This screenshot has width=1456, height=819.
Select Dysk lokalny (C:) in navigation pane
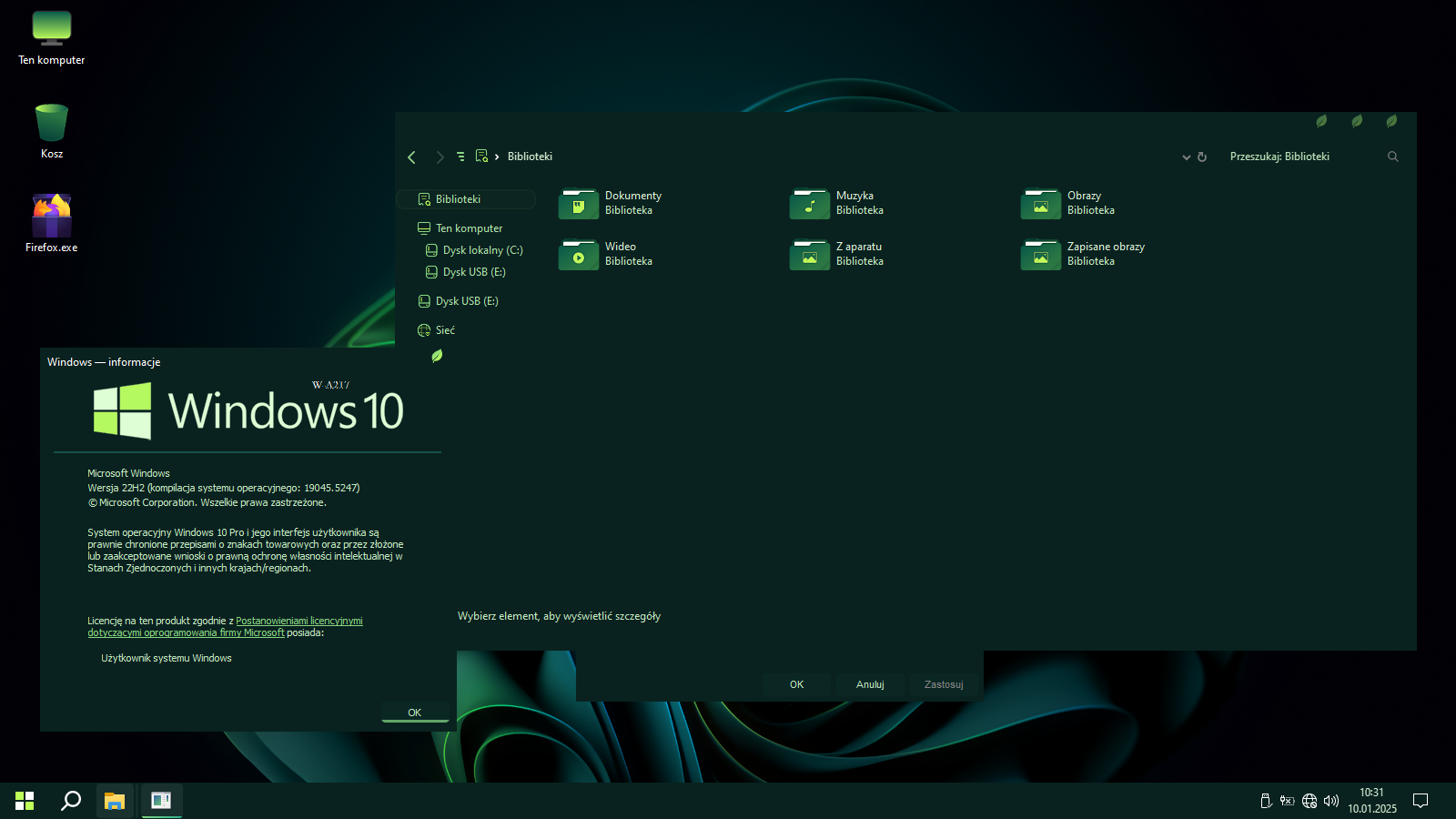[x=481, y=250]
